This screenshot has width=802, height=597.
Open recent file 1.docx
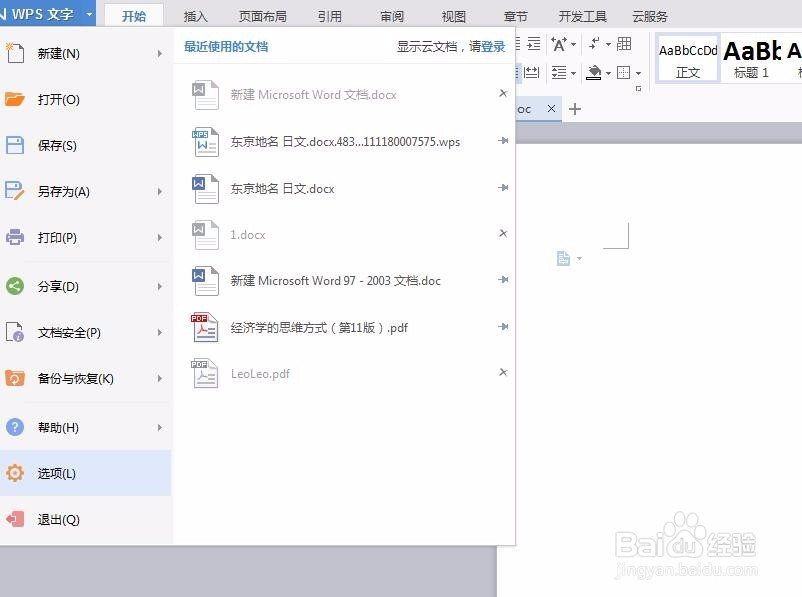pyautogui.click(x=248, y=235)
